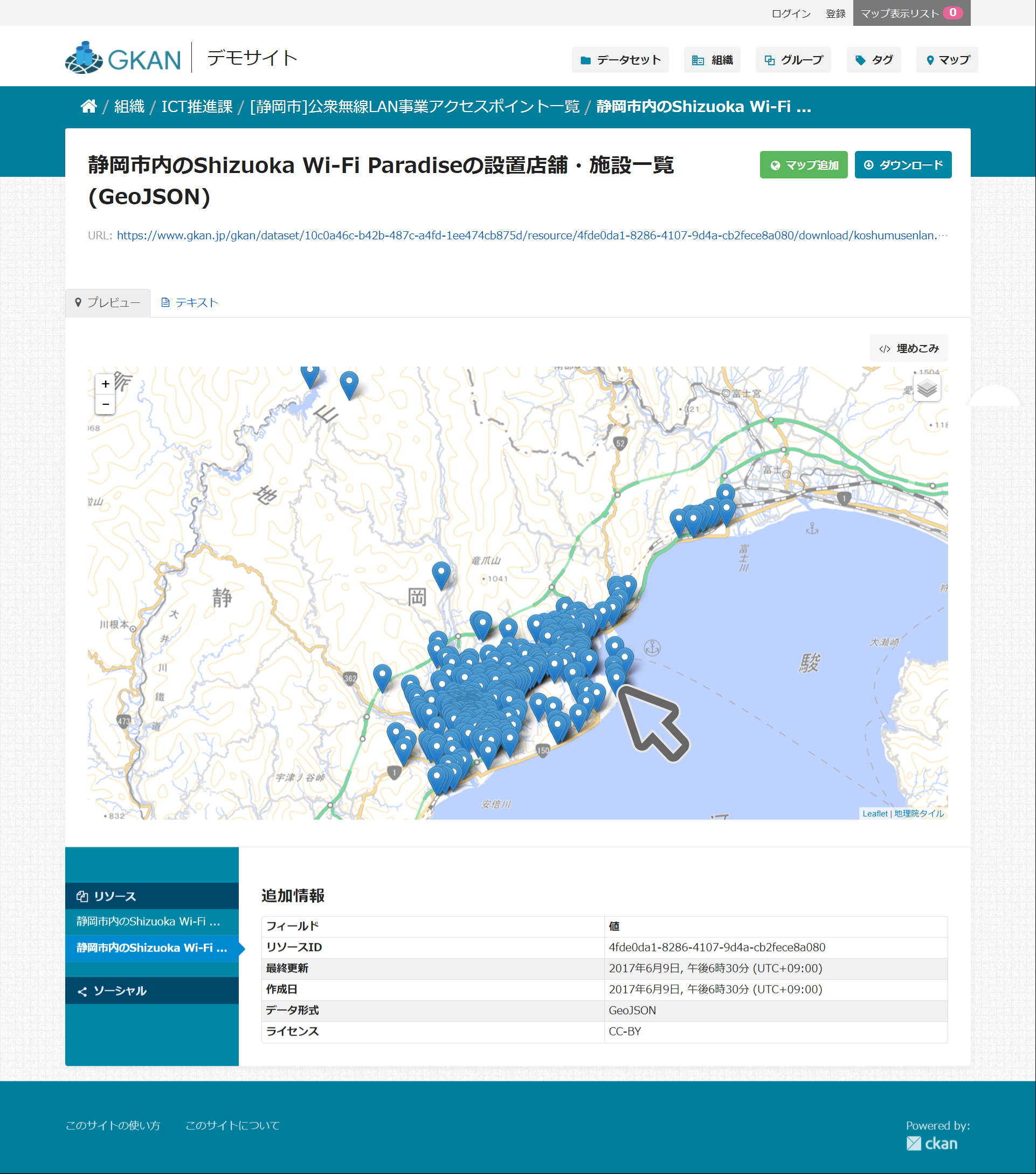Click the ckan logo in footer
The width and height of the screenshot is (1036, 1174).
pyautogui.click(x=932, y=1143)
